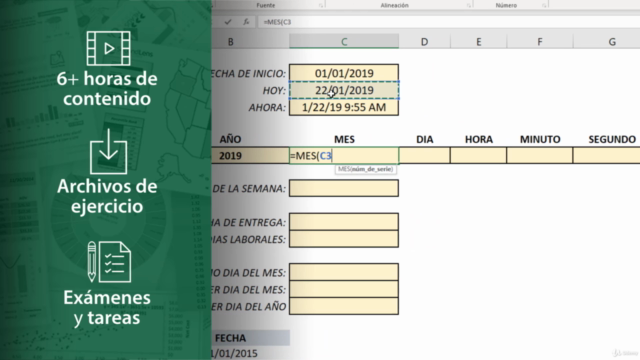The image size is (640, 360).
Task: Click first DIA DEL MES input cell
Action: [344, 272]
